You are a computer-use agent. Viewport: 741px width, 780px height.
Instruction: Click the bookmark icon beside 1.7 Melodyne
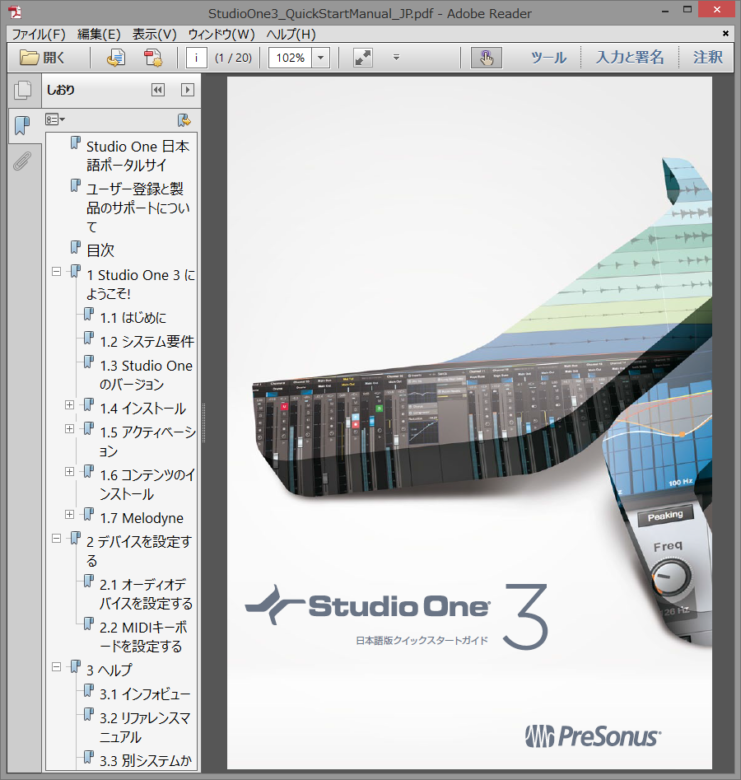(89, 514)
